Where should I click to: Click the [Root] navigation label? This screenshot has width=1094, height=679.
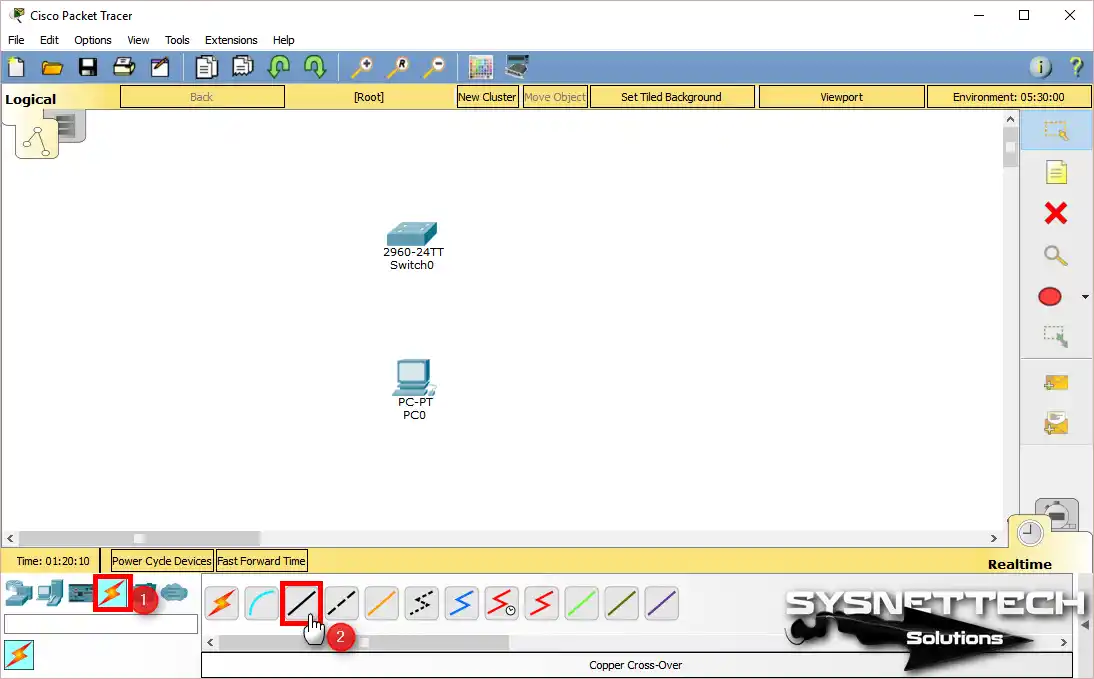pos(369,97)
